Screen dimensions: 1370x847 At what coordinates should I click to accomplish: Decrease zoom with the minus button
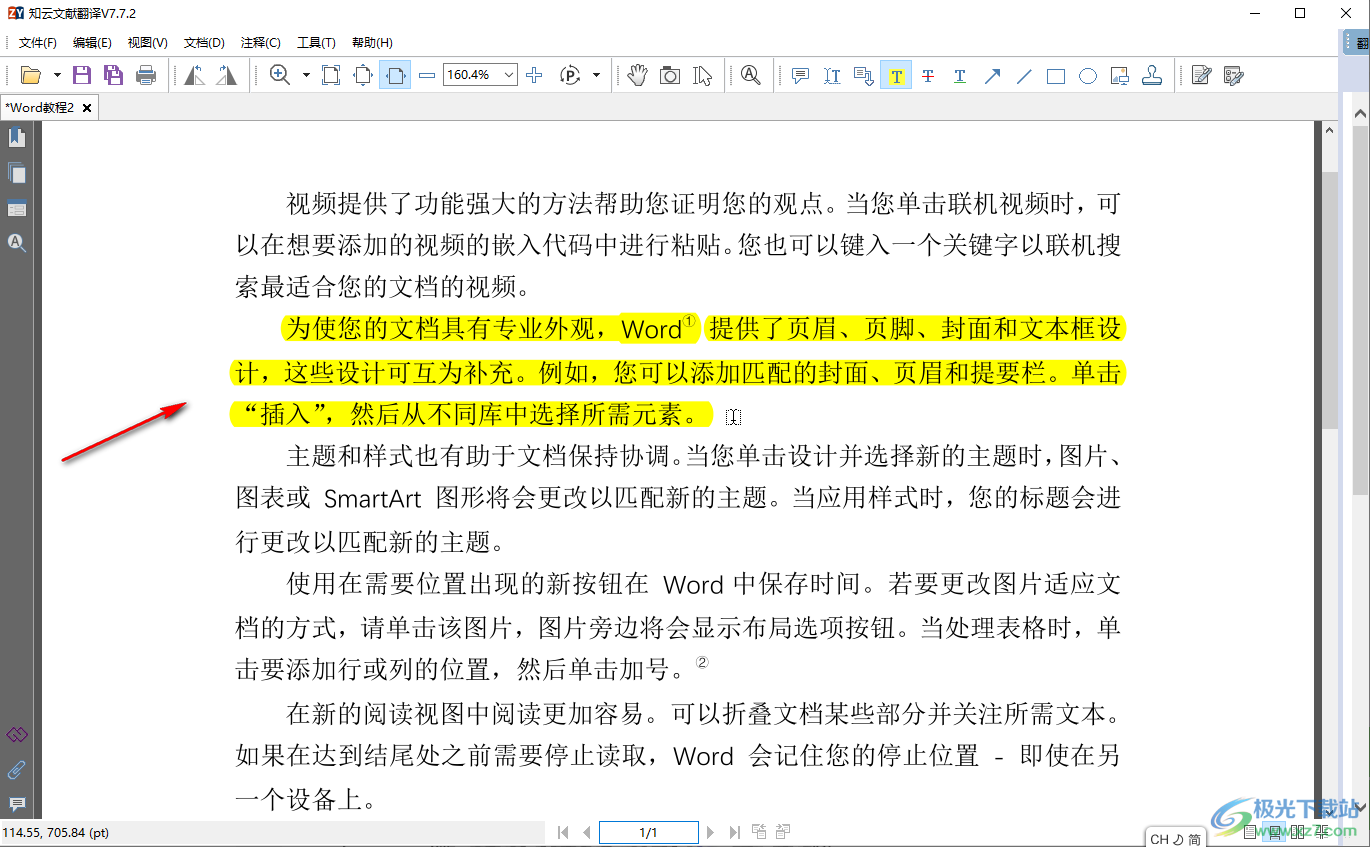427,75
